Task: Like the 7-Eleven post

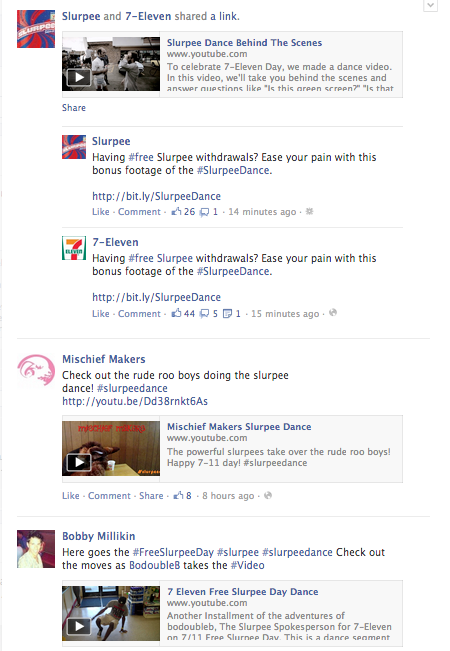Action: (x=101, y=313)
